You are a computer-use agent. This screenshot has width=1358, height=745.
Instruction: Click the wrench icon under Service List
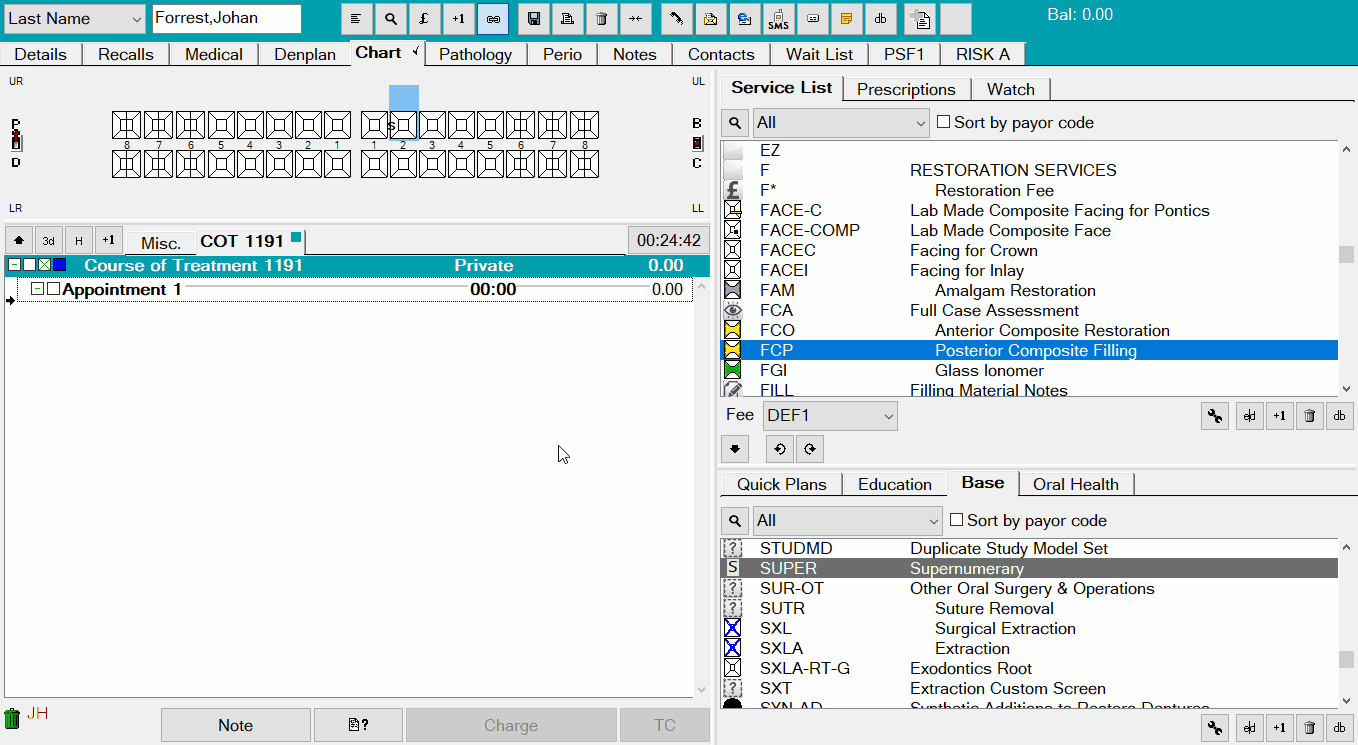(x=1215, y=416)
